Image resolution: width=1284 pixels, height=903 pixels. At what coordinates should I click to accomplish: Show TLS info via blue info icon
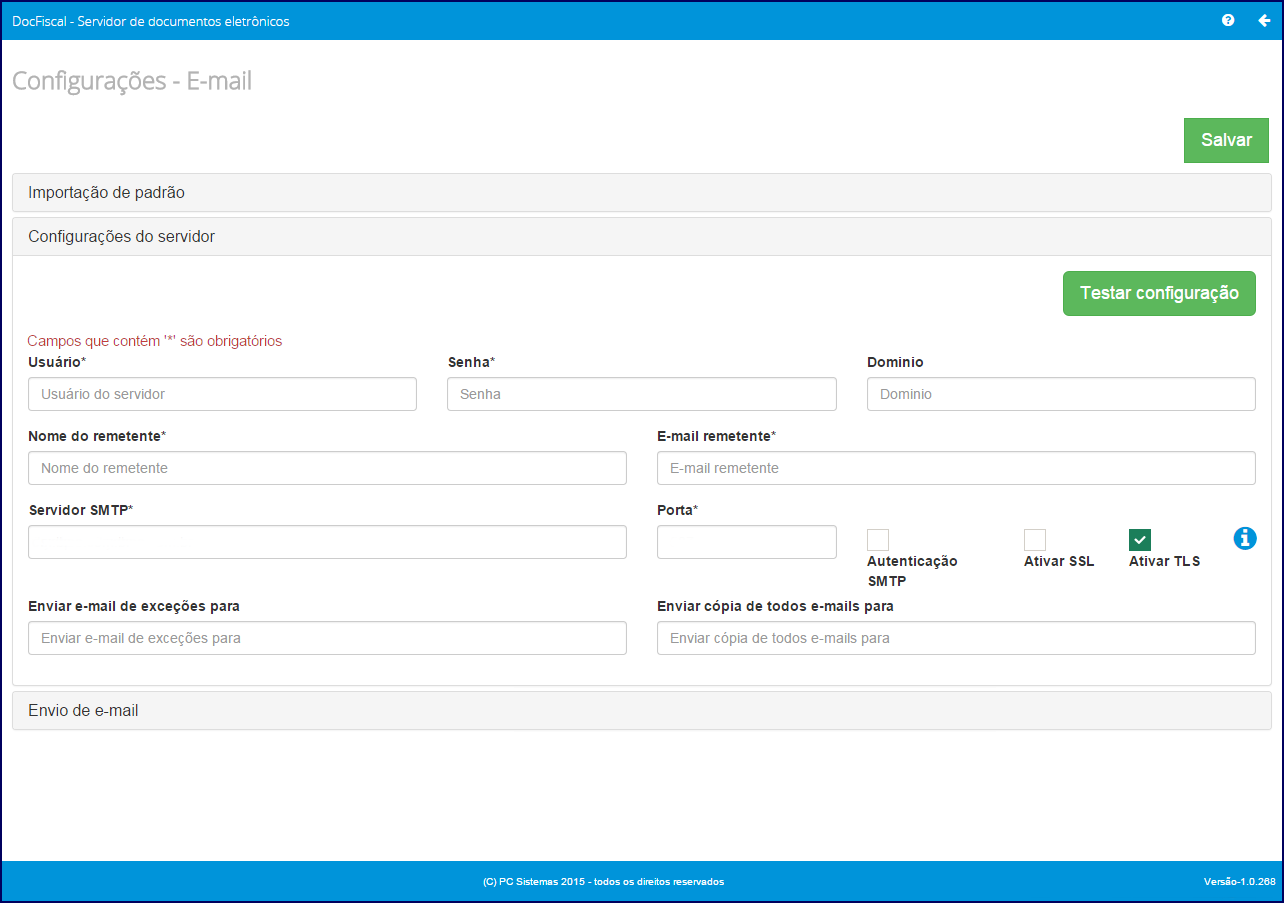pos(1245,538)
